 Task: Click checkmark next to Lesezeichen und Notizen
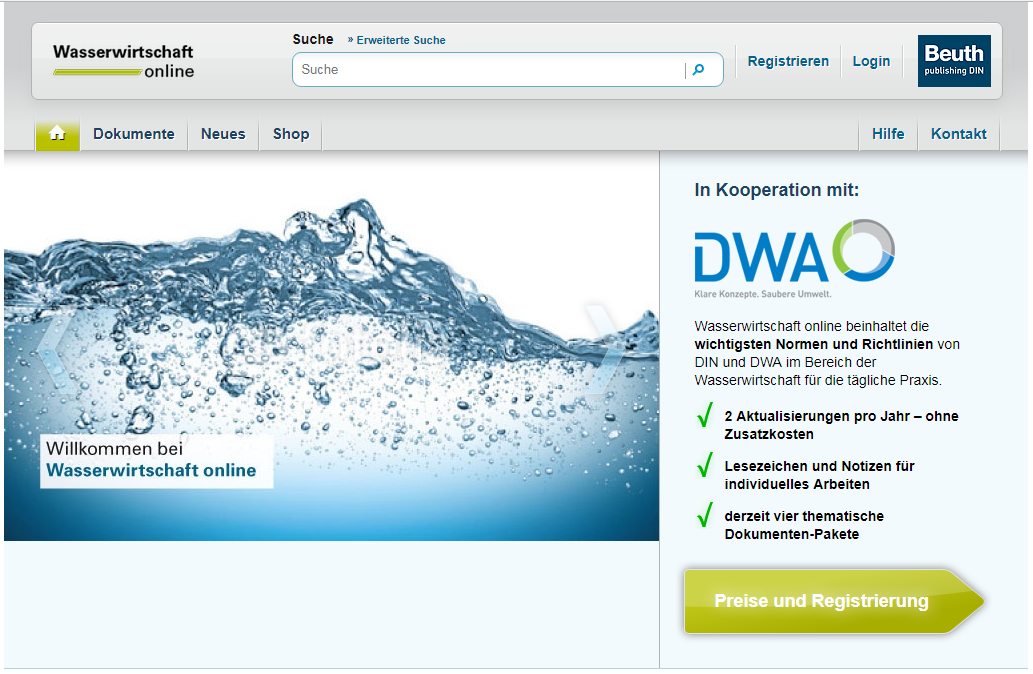coord(705,466)
